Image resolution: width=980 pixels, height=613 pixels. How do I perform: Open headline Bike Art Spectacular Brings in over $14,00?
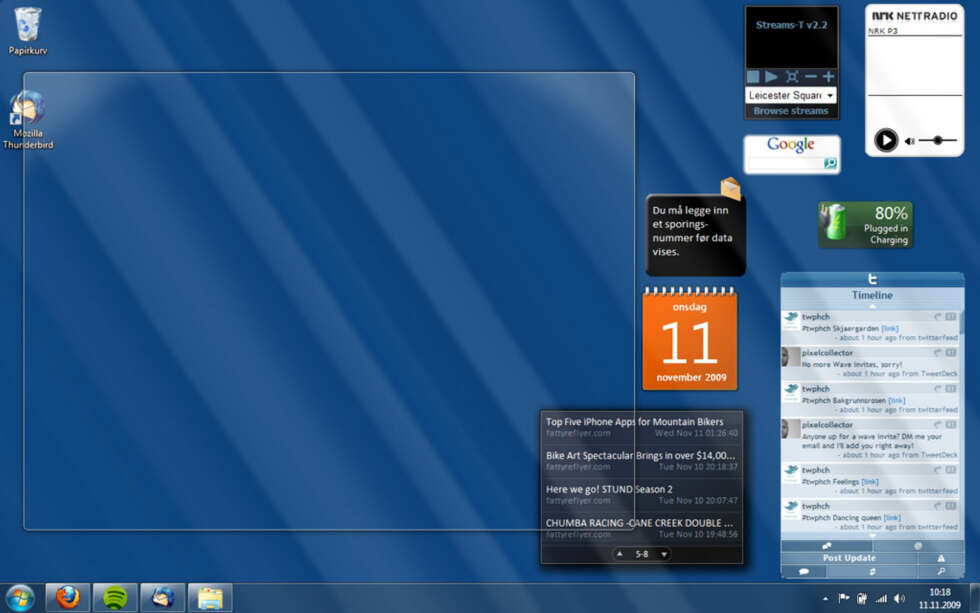(x=640, y=456)
